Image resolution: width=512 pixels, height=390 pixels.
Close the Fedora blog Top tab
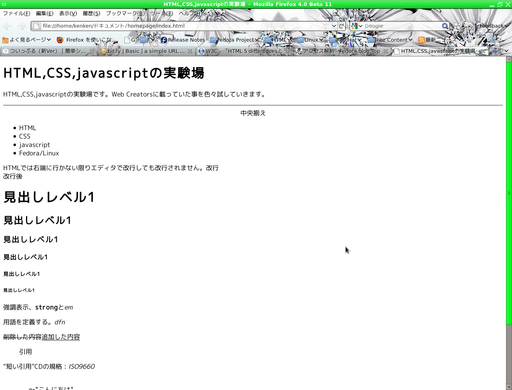click(386, 51)
